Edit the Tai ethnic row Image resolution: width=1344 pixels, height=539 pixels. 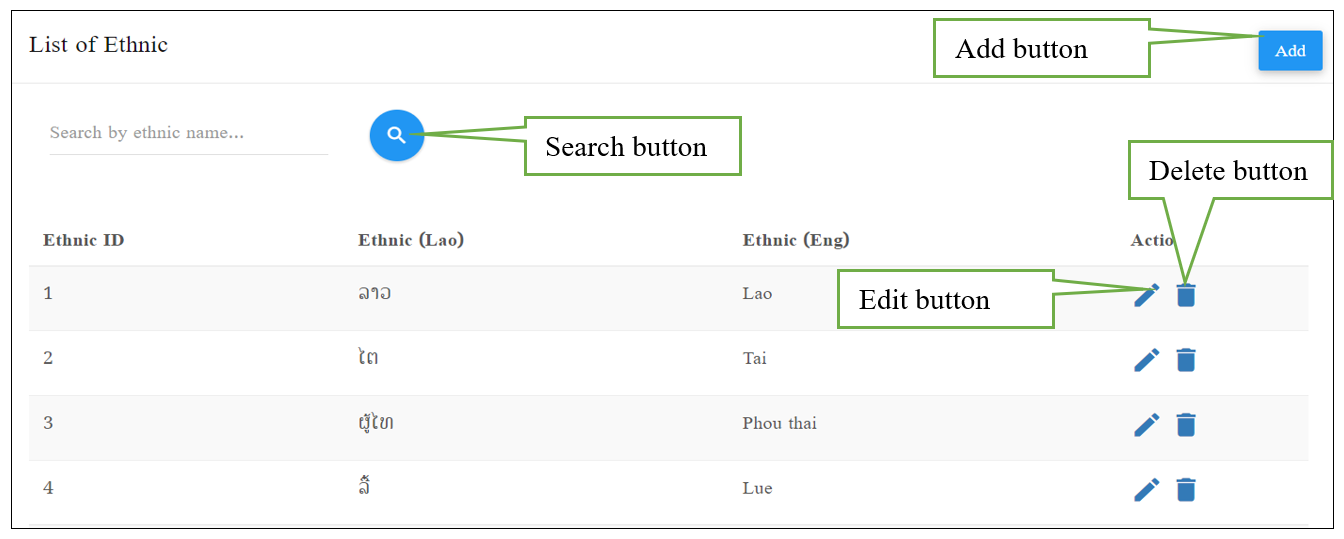click(x=1147, y=360)
